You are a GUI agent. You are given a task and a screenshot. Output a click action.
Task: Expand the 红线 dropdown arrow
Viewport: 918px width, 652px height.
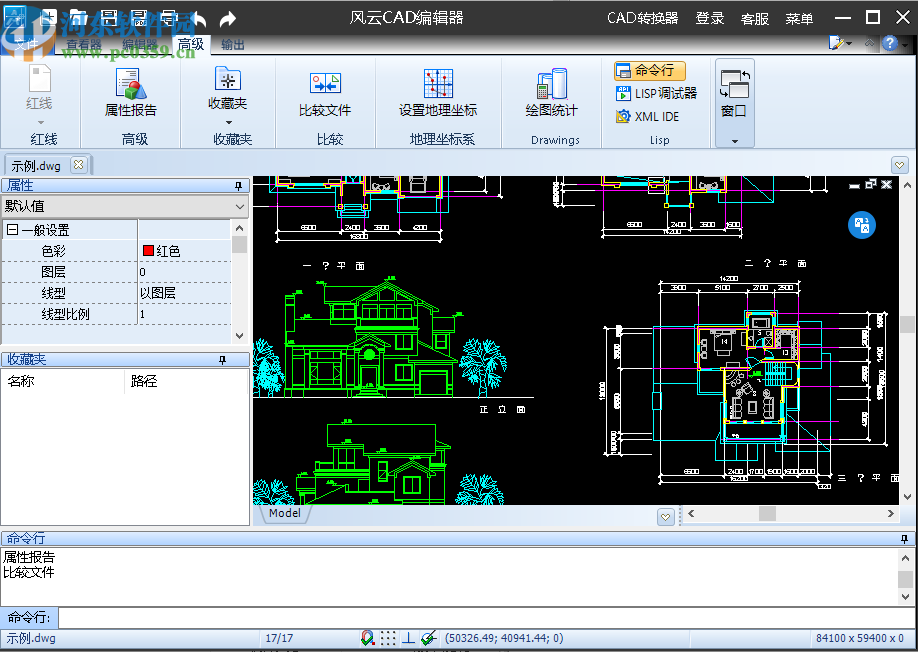point(40,122)
